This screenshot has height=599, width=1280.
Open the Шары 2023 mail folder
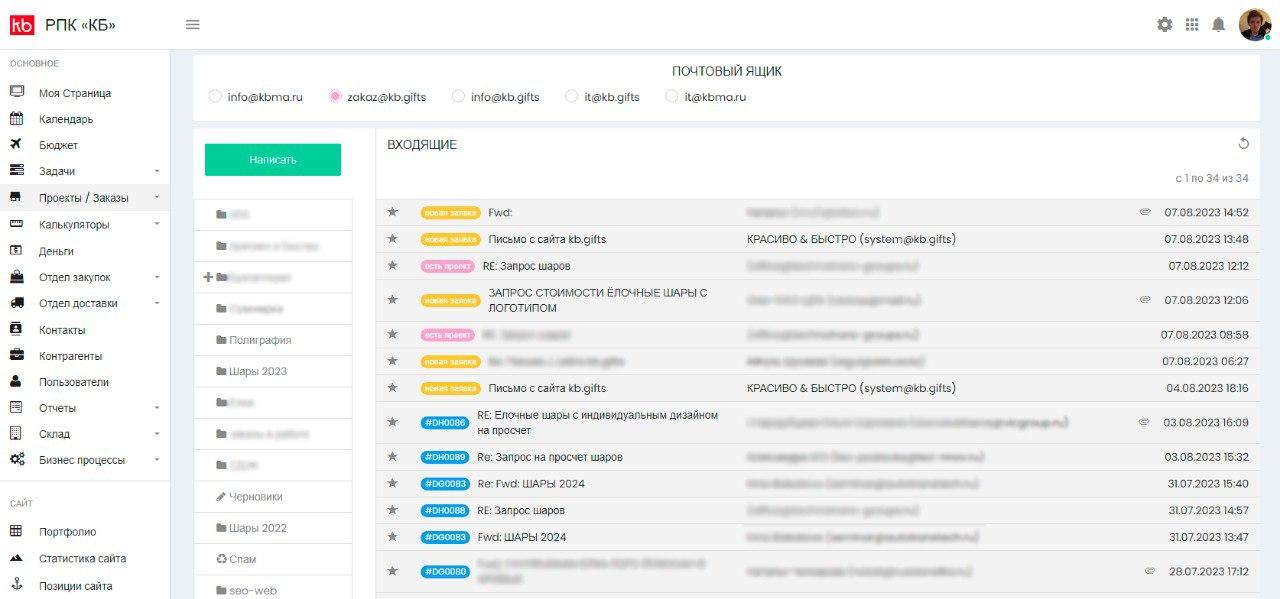point(257,371)
